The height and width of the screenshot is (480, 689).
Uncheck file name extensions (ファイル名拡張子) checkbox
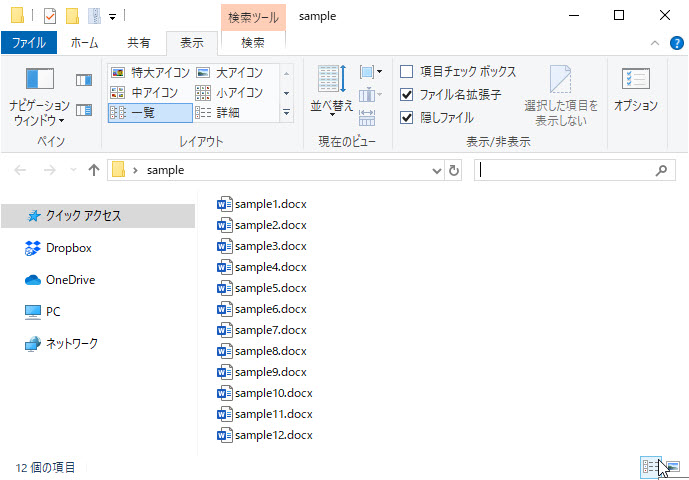point(407,95)
